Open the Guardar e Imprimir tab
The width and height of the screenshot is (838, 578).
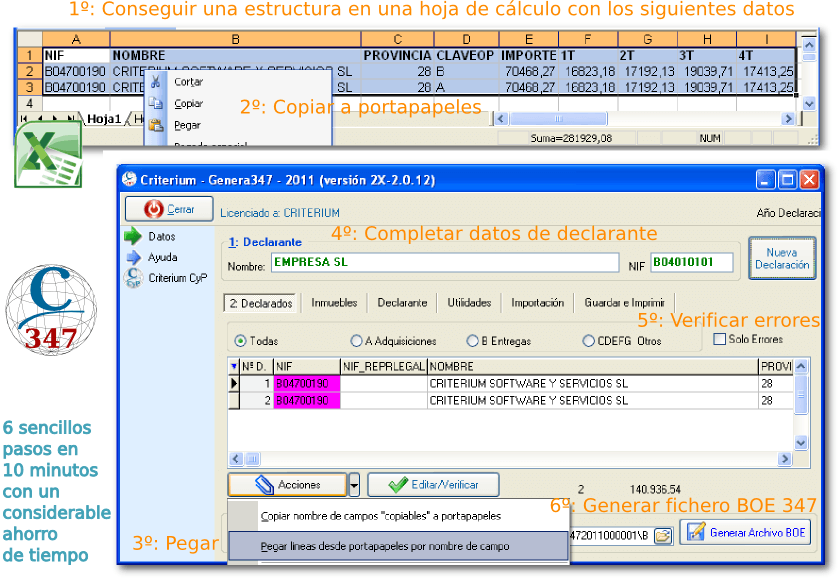(624, 303)
